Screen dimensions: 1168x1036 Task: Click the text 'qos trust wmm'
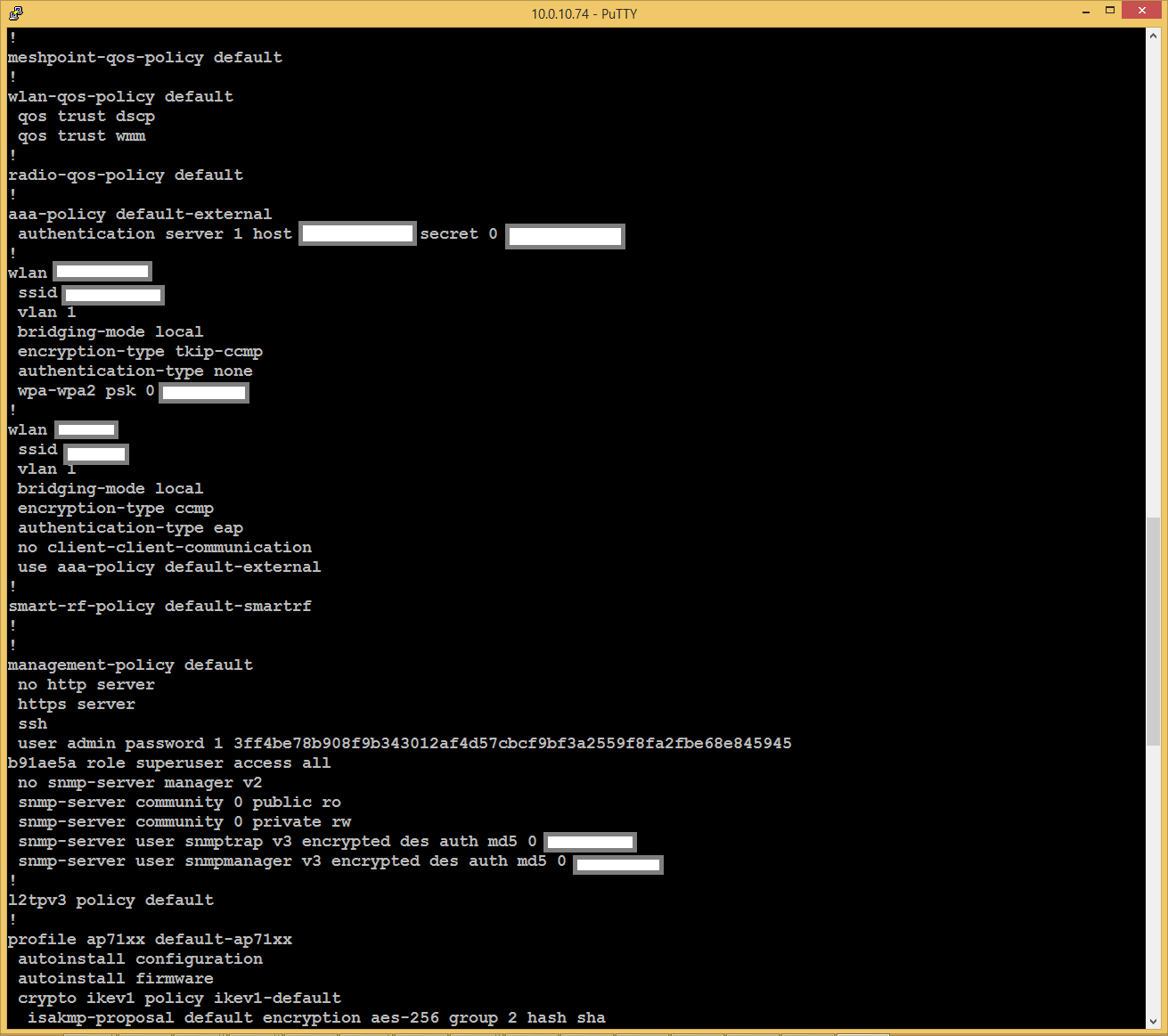[x=82, y=135]
